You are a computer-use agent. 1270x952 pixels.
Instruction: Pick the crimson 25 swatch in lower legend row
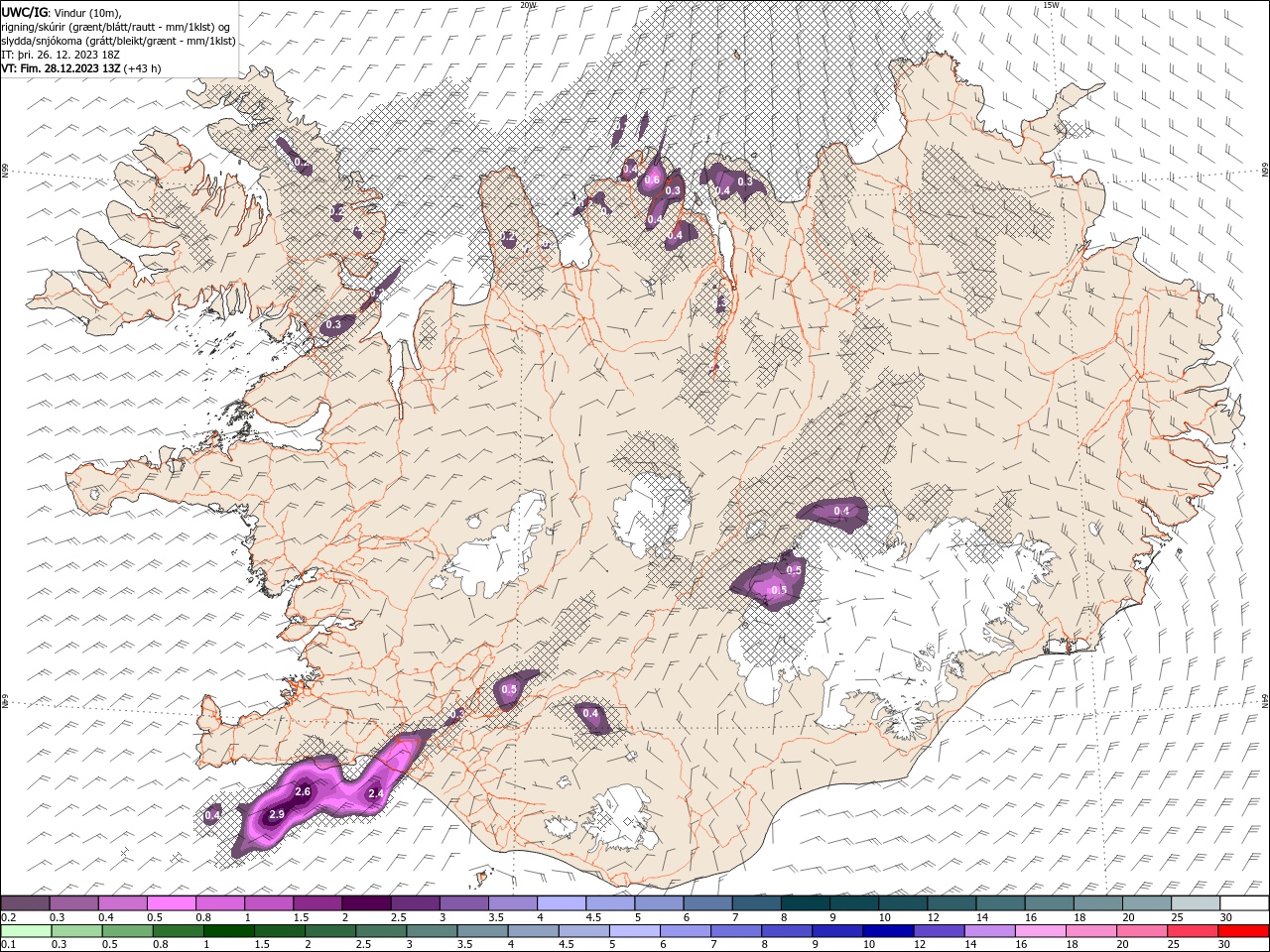[x=1193, y=931]
